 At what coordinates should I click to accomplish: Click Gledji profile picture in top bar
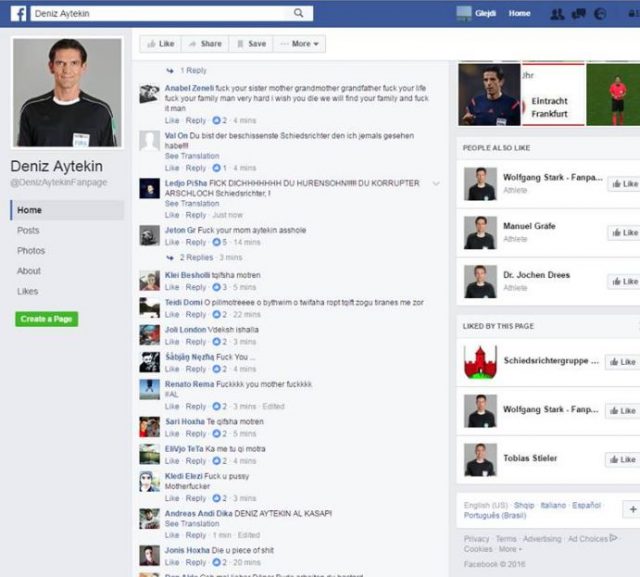tap(464, 14)
